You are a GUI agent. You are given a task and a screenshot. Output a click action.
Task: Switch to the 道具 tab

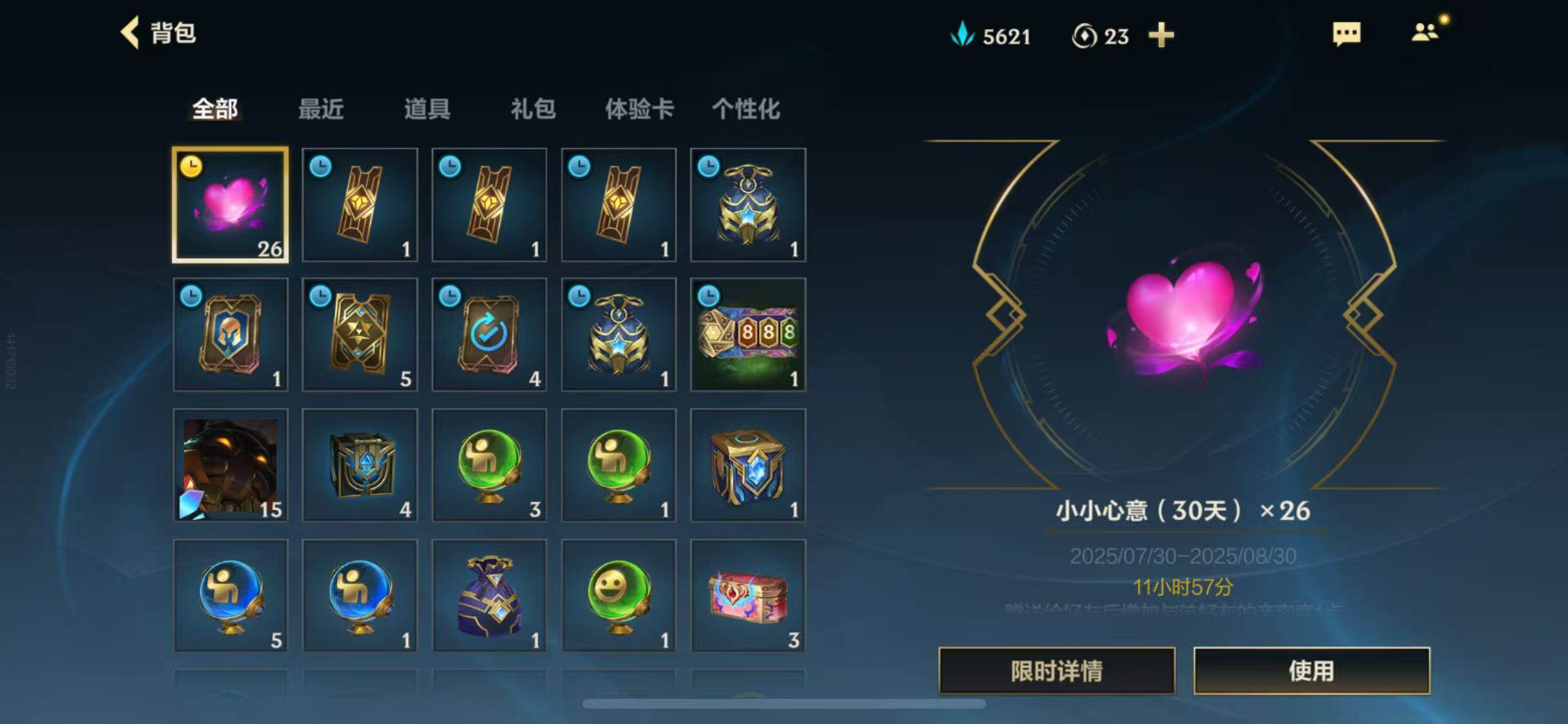click(427, 109)
